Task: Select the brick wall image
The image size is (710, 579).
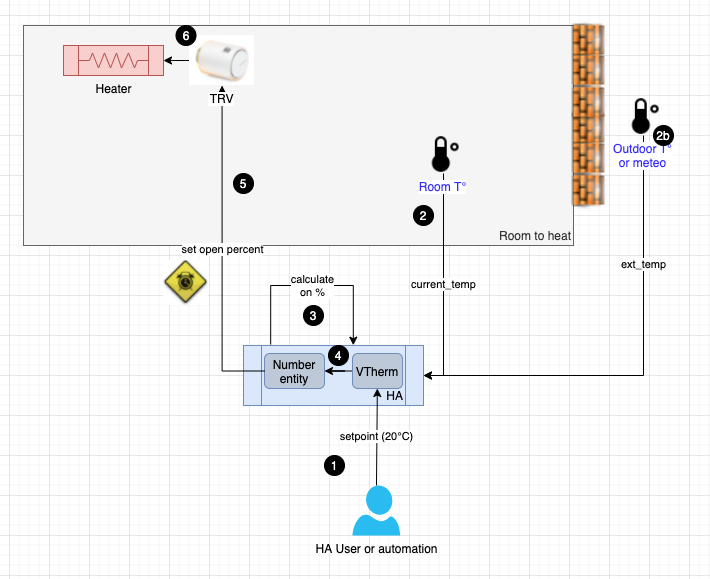Action: [588, 113]
